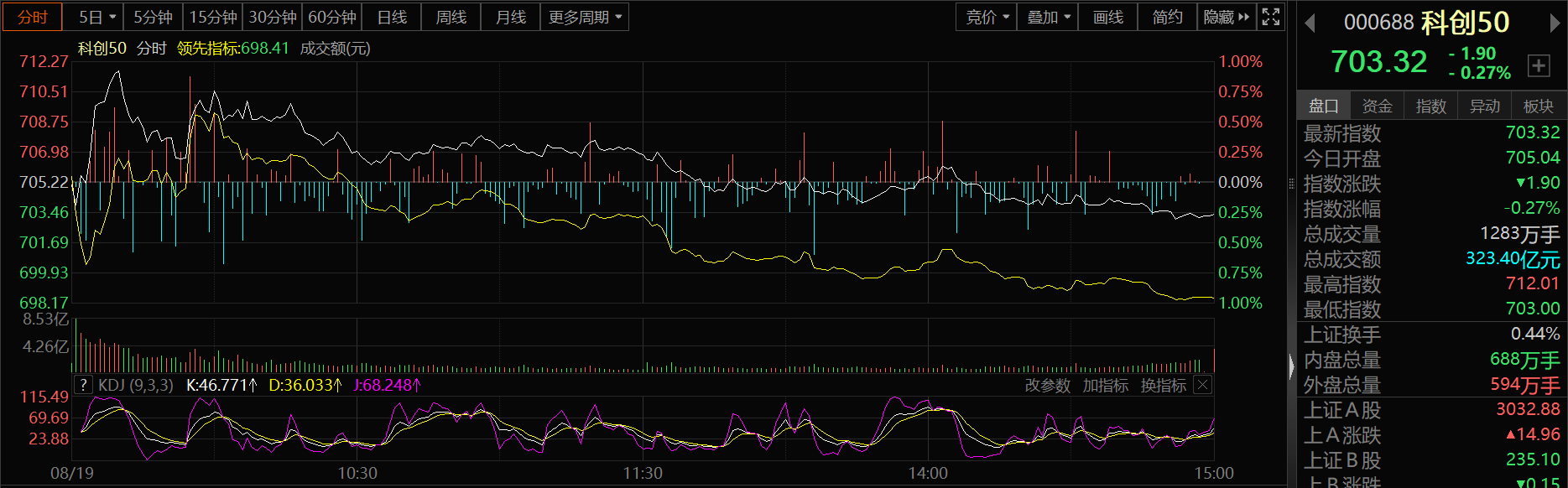This screenshot has height=488, width=1568.
Task: Expand the 叠加 overlay dropdown
Action: pos(1048,17)
